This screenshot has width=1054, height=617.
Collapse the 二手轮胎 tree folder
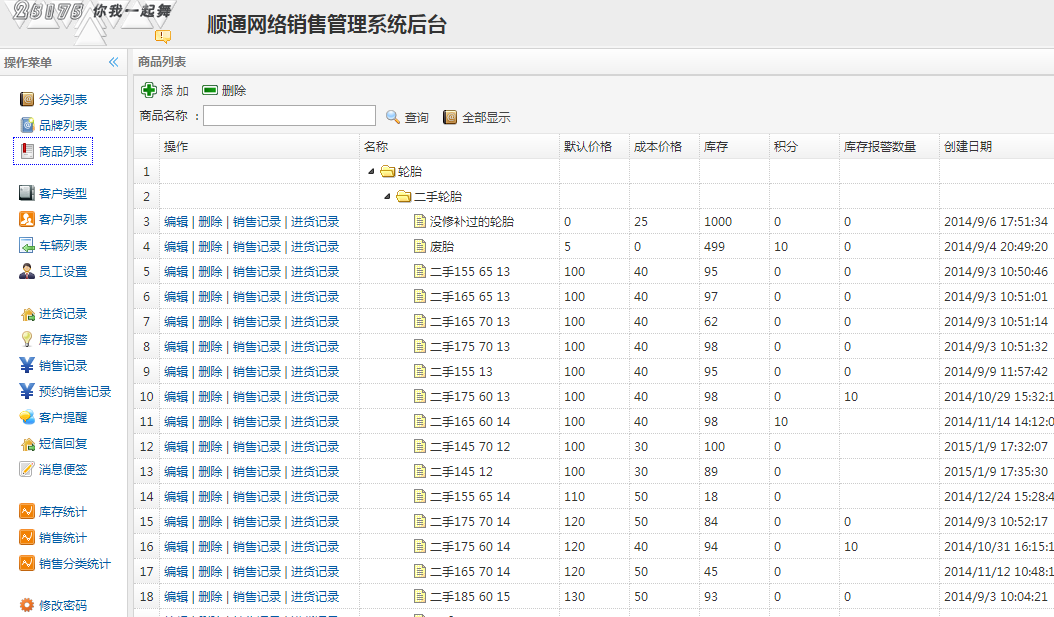[387, 197]
